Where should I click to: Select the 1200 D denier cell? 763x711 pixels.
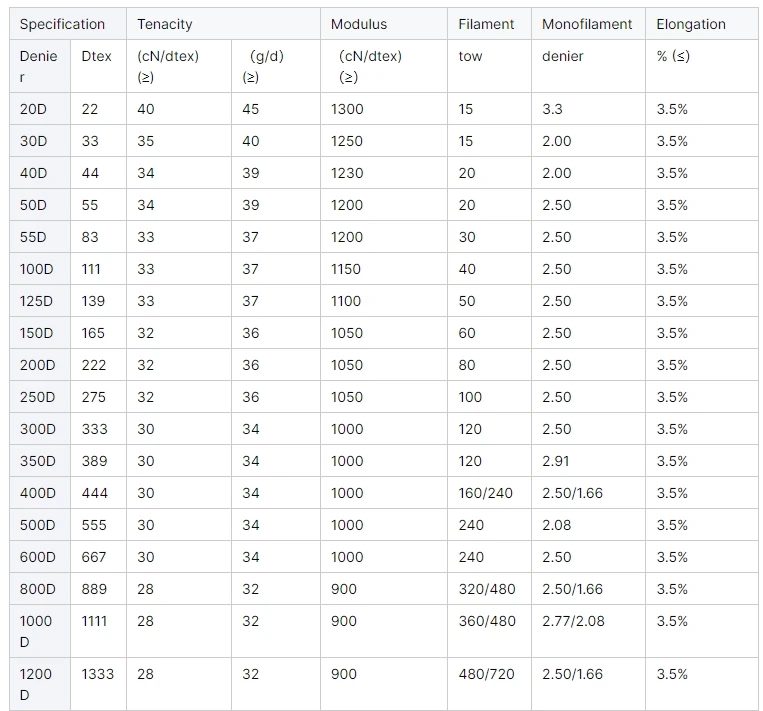tap(36, 684)
